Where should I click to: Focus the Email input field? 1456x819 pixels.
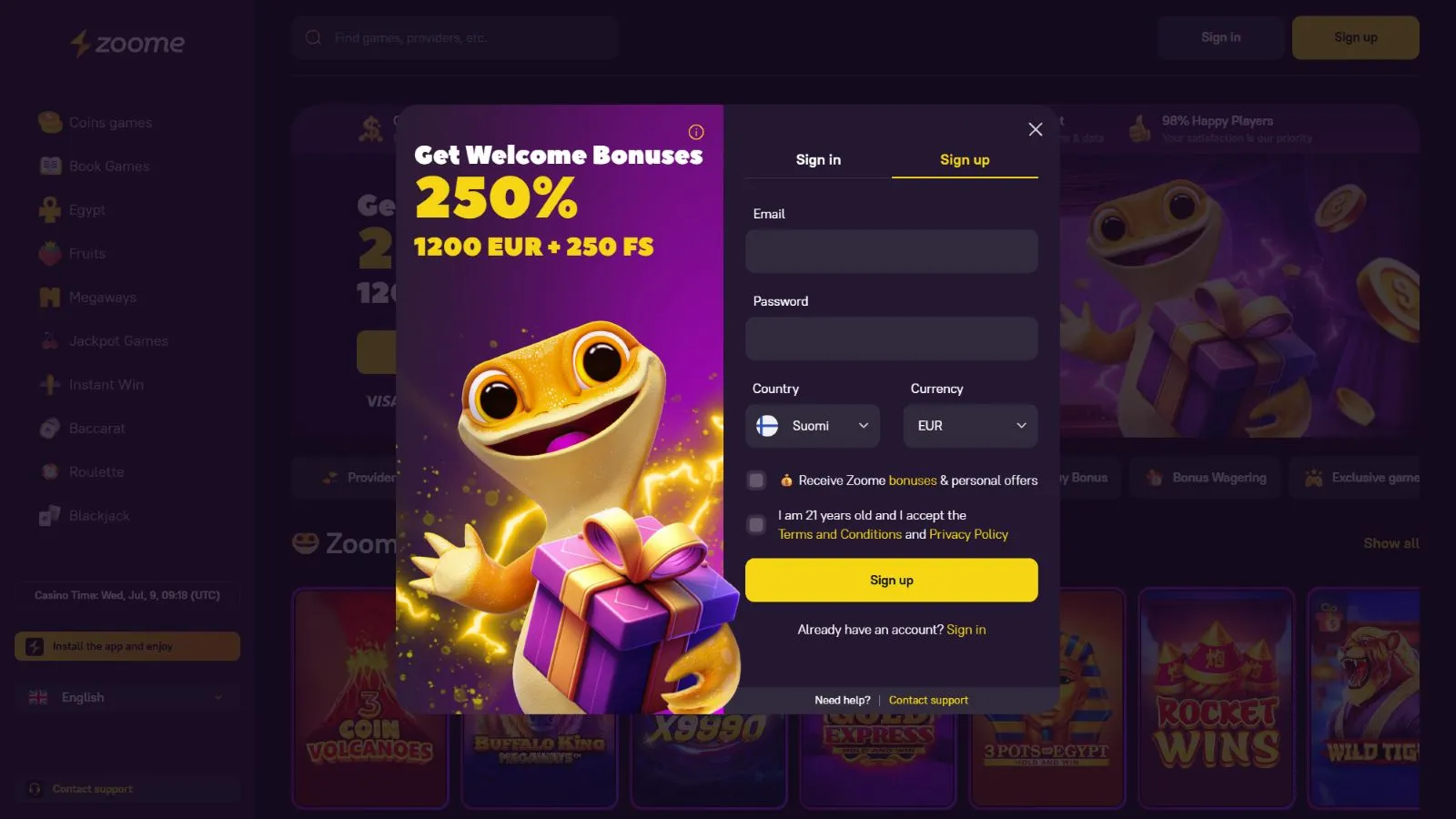click(x=892, y=251)
